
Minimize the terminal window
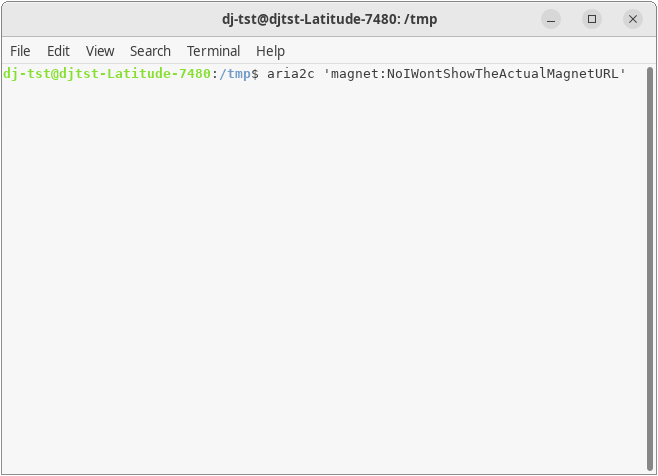pos(551,19)
